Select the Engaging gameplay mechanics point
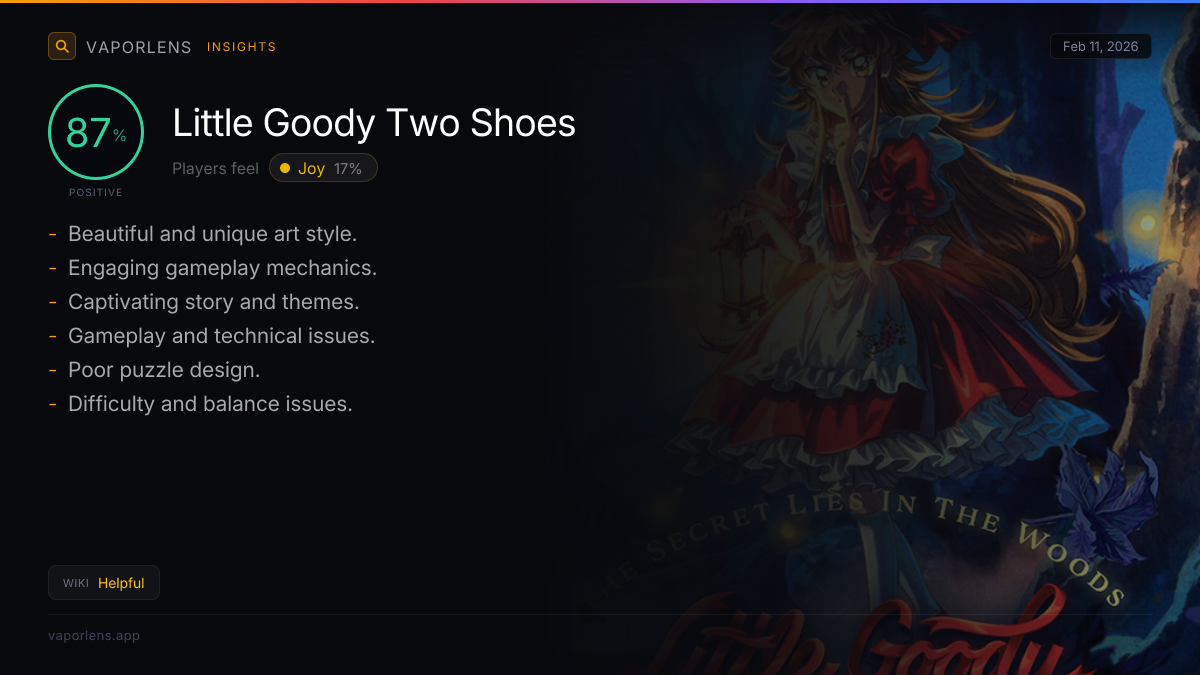The width and height of the screenshot is (1200, 675). [222, 268]
